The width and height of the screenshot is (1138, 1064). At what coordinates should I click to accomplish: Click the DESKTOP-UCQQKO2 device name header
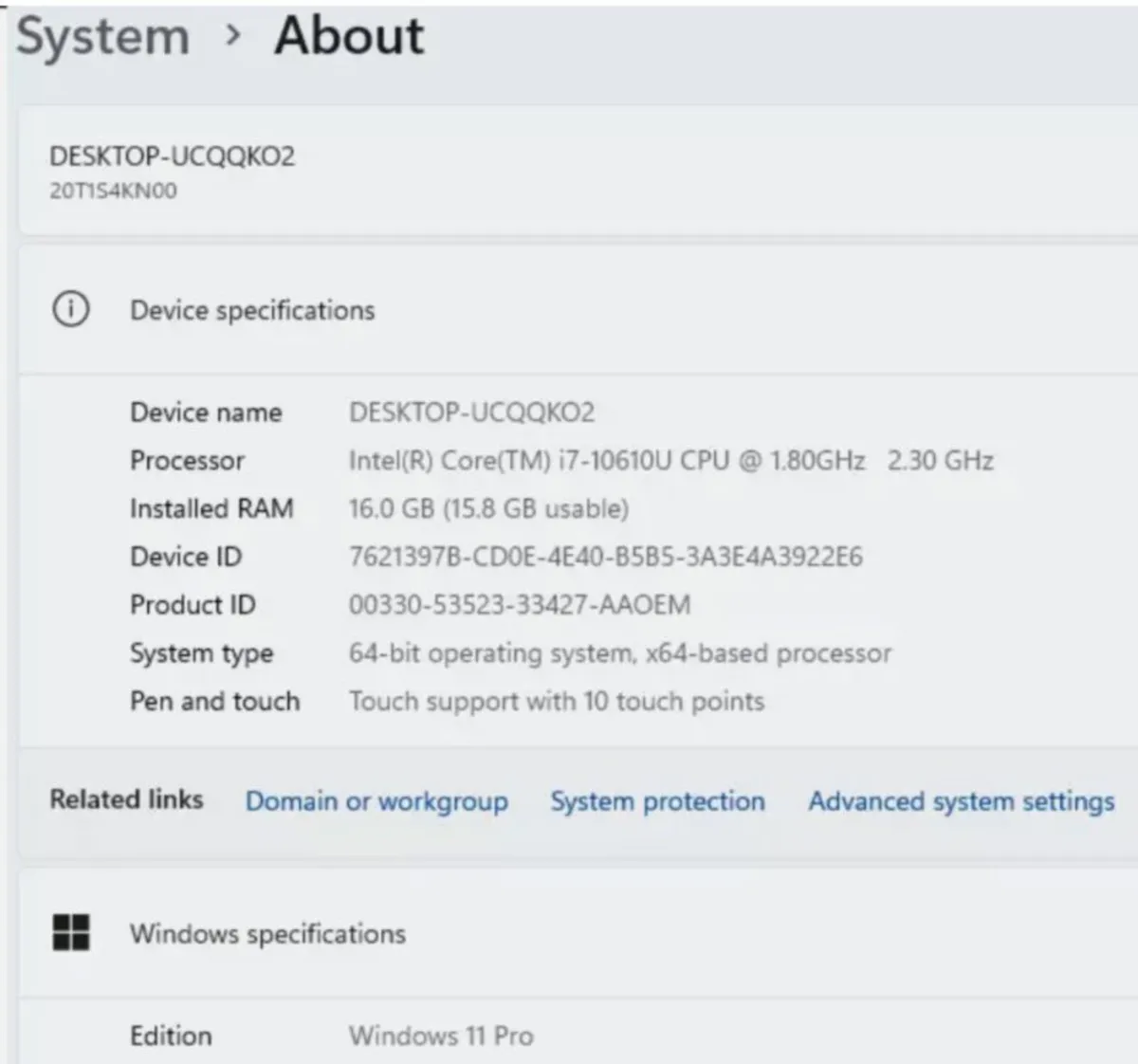pos(174,156)
